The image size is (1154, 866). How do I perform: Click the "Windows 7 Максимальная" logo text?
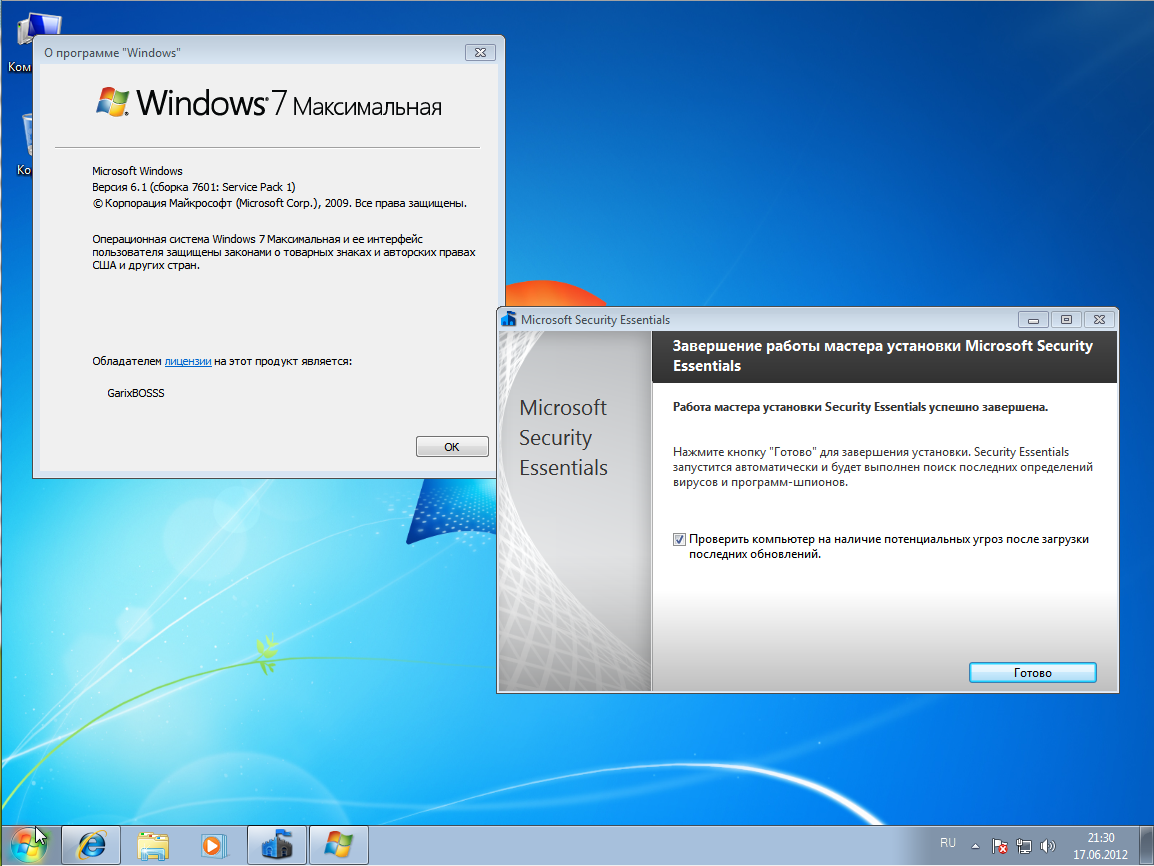click(x=289, y=102)
